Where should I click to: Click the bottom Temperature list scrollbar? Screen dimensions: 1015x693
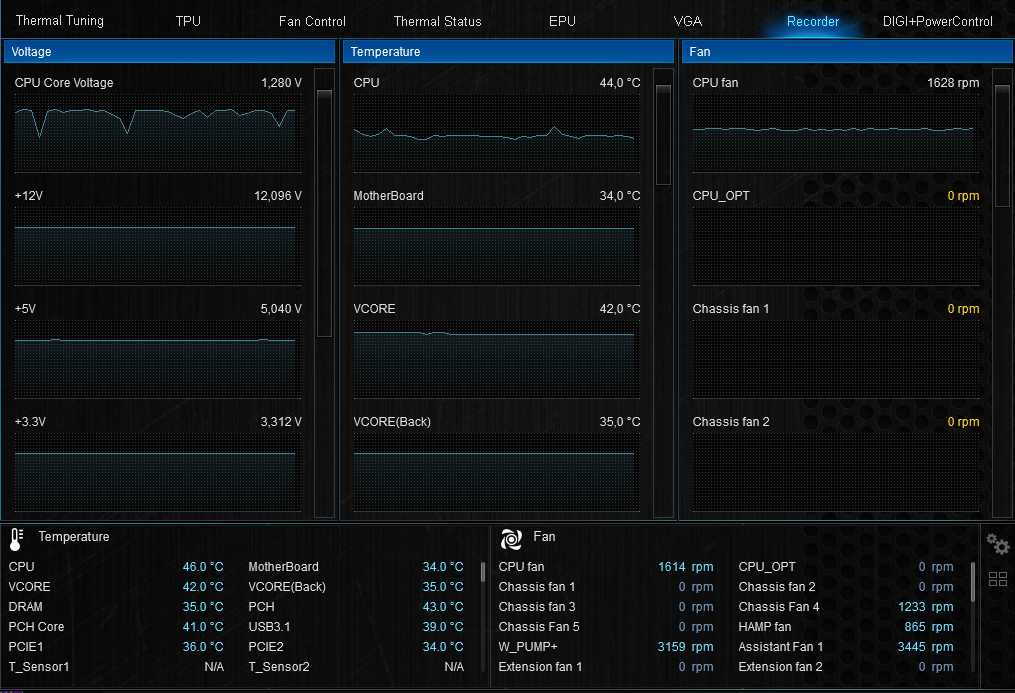pos(483,571)
